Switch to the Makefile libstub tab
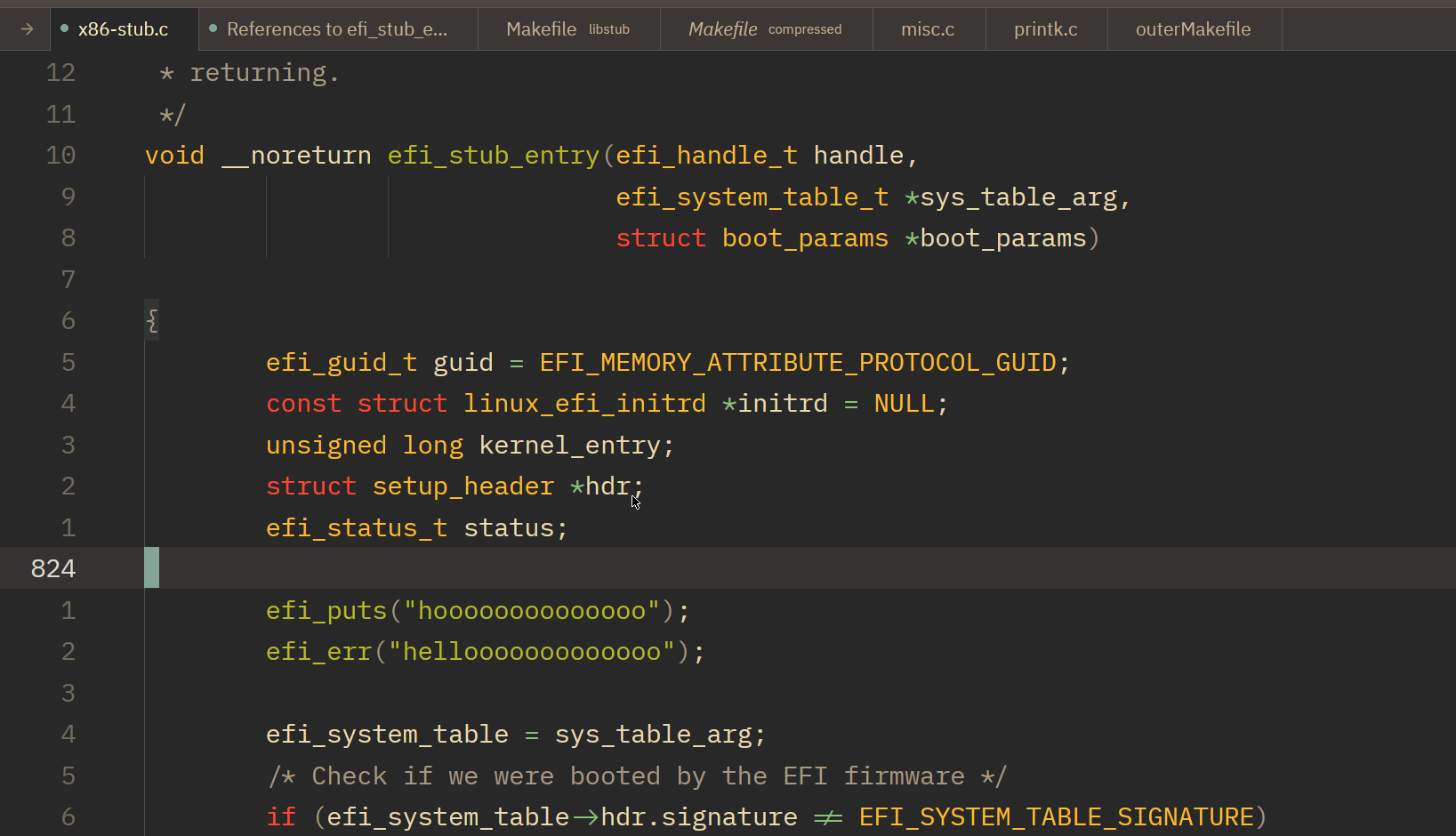 pos(568,29)
